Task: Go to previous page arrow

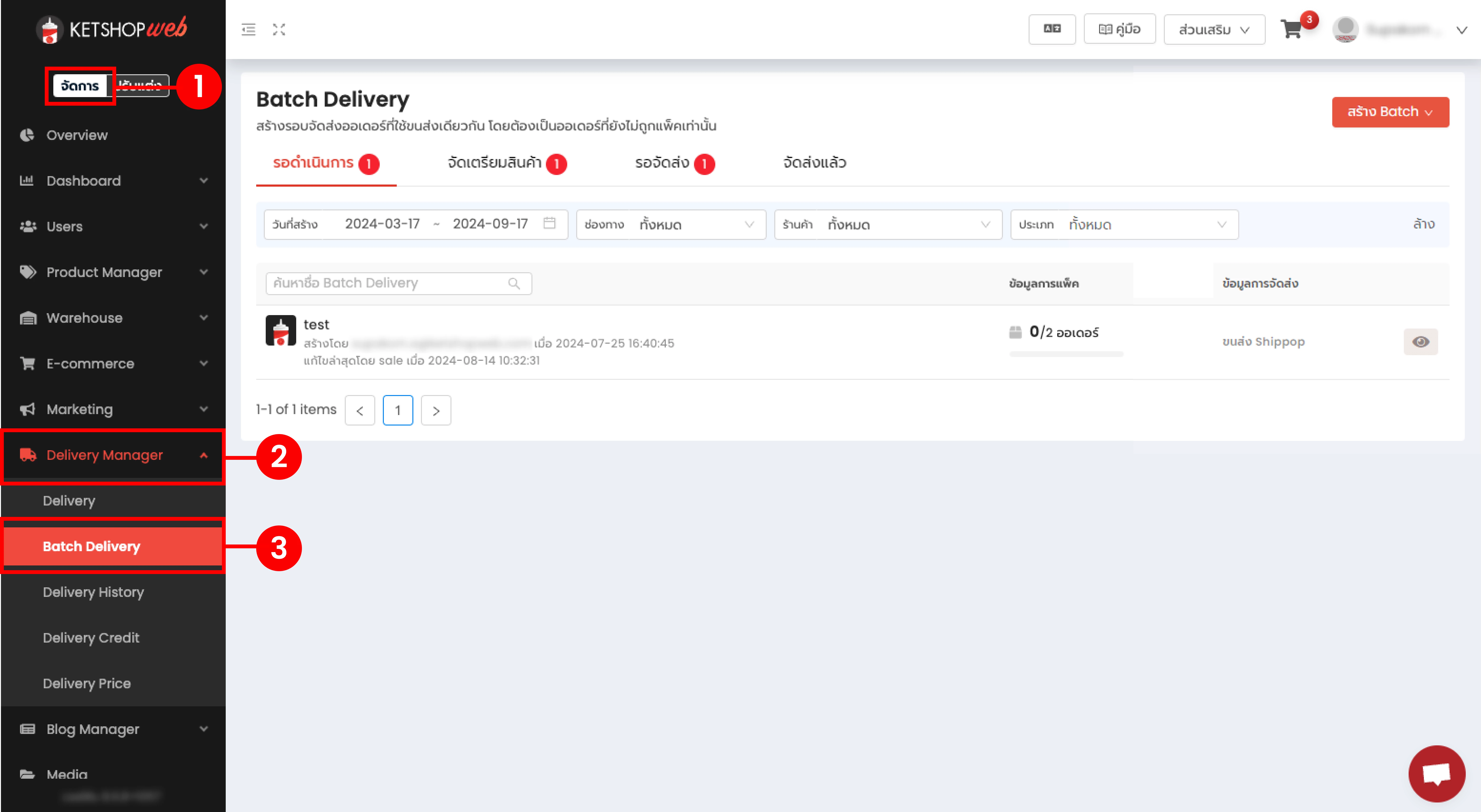Action: 360,410
